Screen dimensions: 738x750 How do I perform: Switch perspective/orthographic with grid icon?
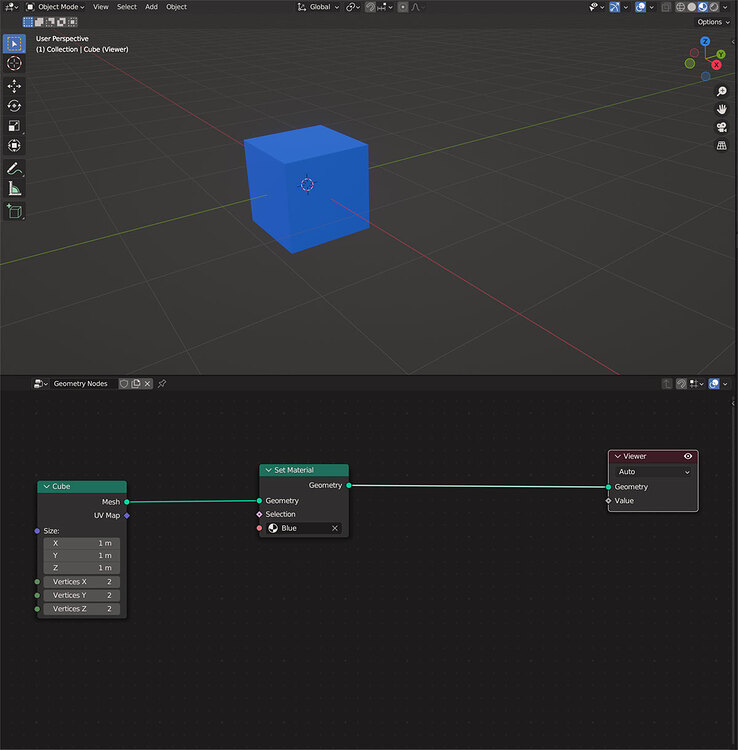click(722, 145)
